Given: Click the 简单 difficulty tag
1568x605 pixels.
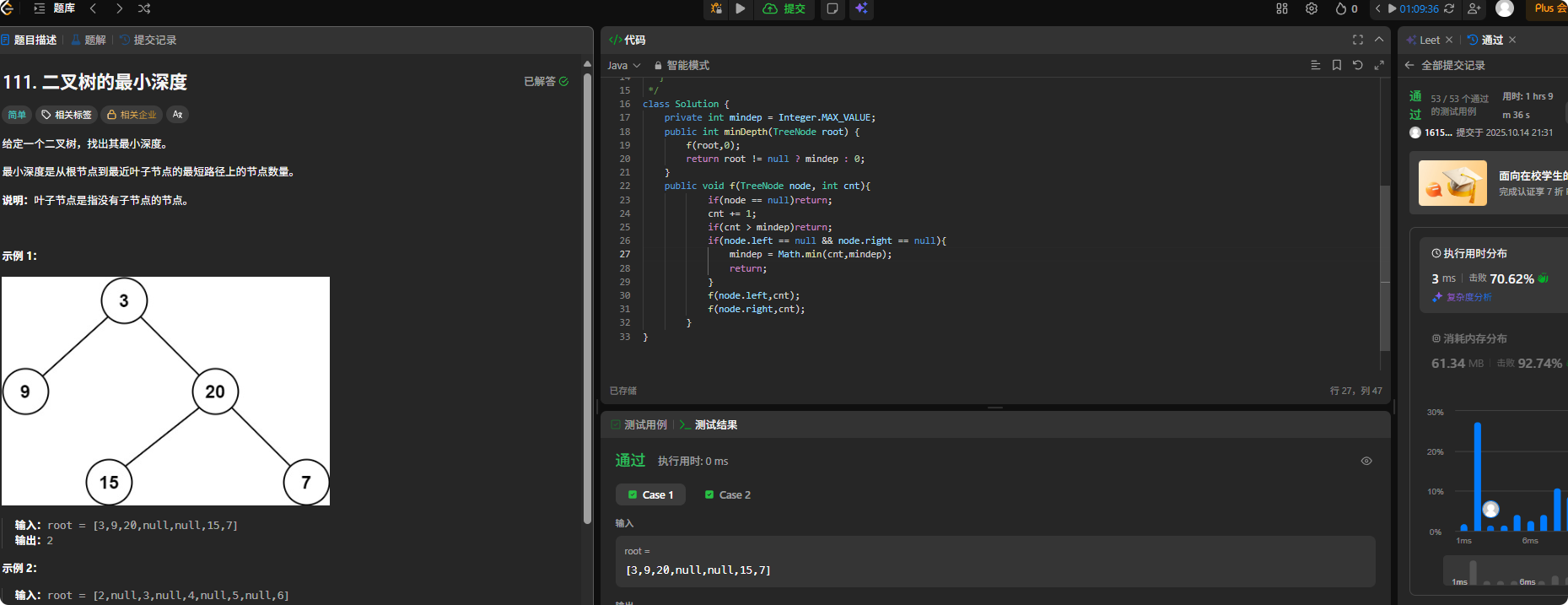Looking at the screenshot, I should click(x=17, y=115).
